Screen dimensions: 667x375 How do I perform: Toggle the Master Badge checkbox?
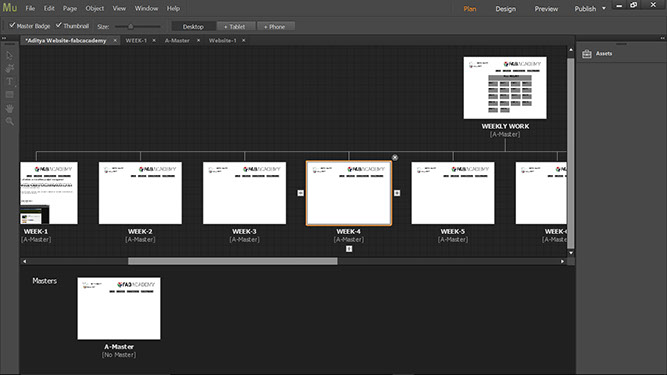coord(12,26)
